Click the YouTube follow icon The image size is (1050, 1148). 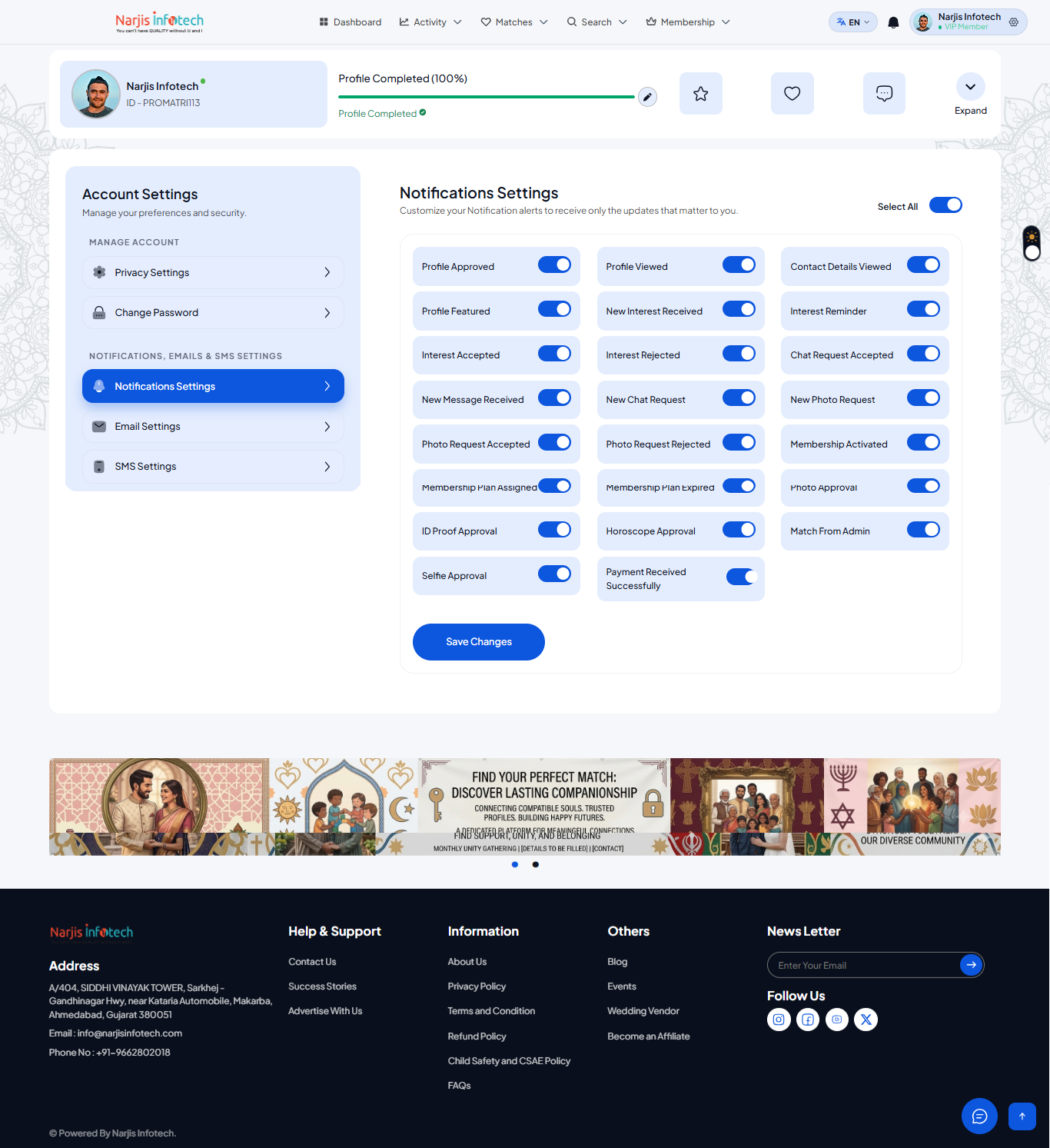837,1020
